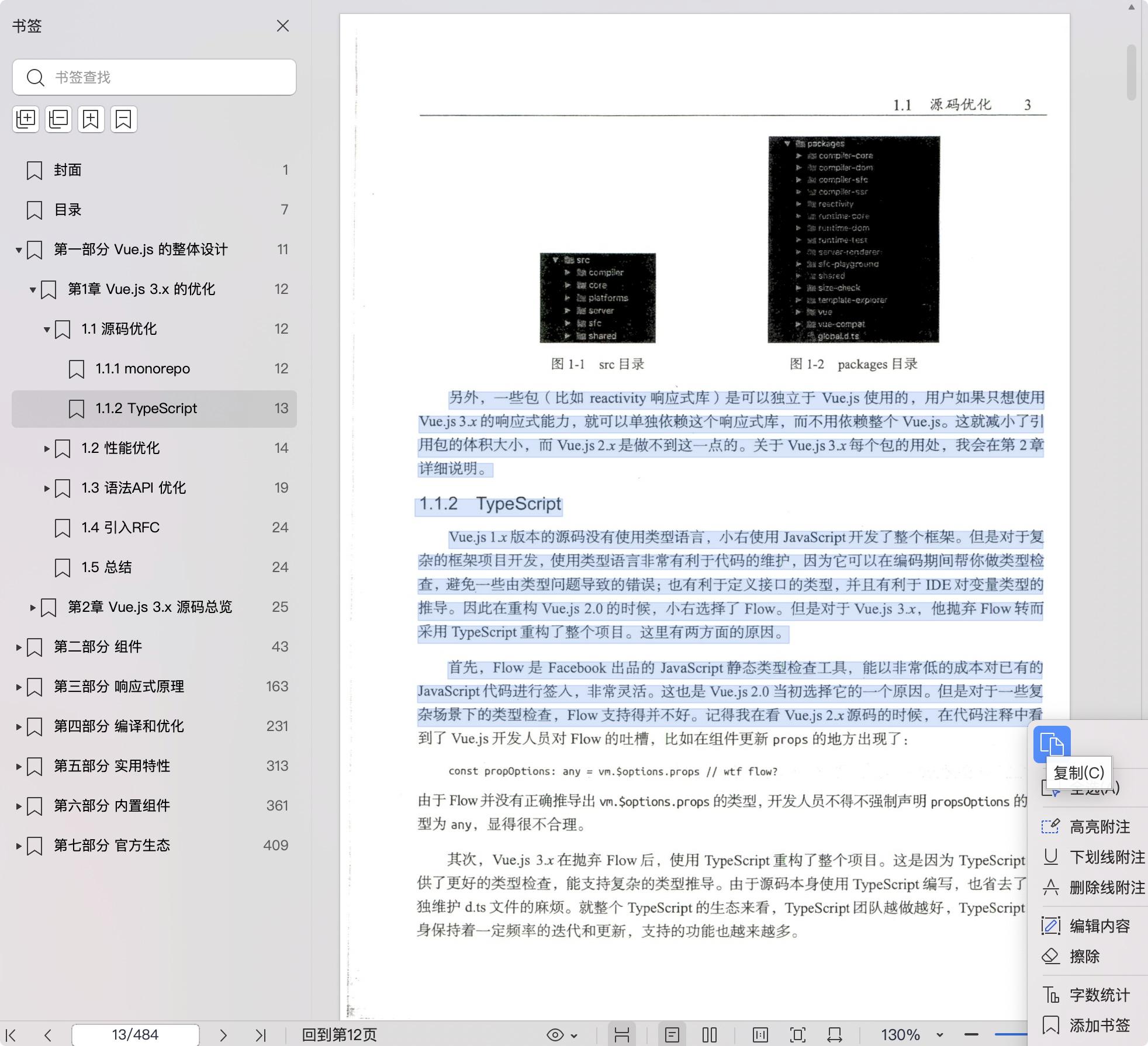Click the add bookmark icon in the panel toolbar

tap(91, 119)
